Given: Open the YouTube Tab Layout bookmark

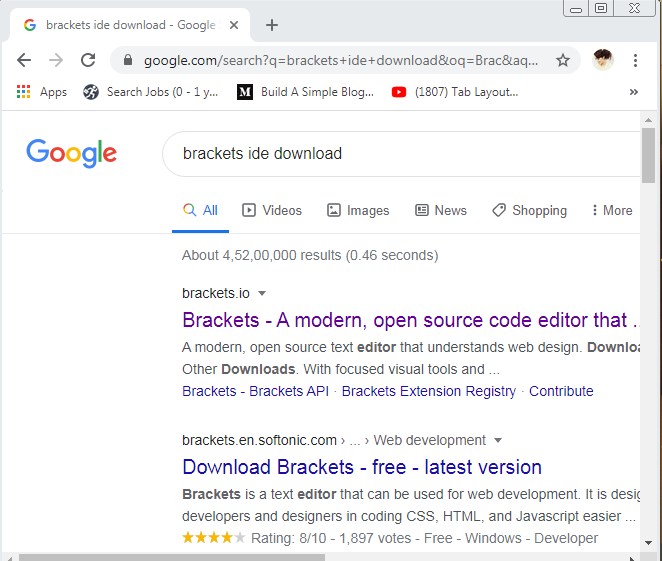Looking at the screenshot, I should click(x=455, y=92).
